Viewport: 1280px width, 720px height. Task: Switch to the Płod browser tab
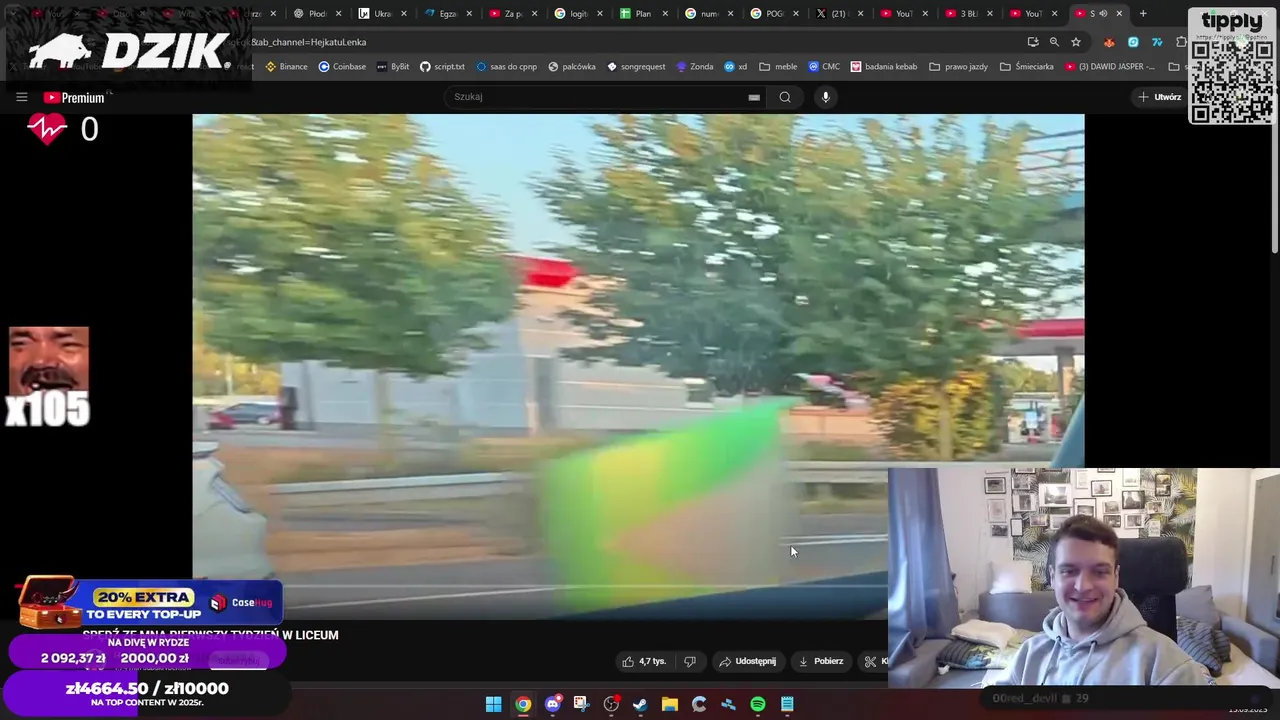(317, 14)
